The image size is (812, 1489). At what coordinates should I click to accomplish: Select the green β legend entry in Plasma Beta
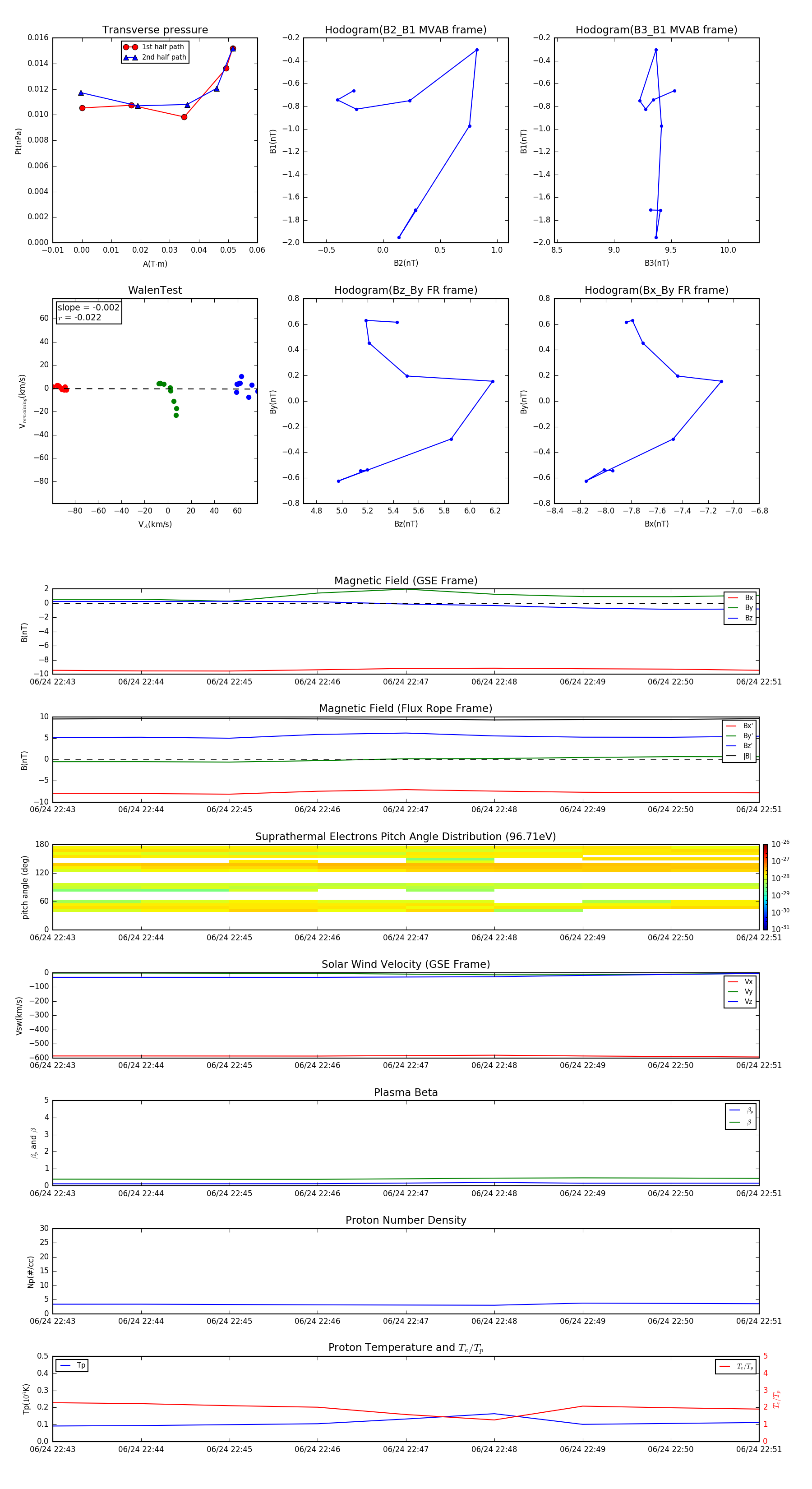tap(741, 1122)
